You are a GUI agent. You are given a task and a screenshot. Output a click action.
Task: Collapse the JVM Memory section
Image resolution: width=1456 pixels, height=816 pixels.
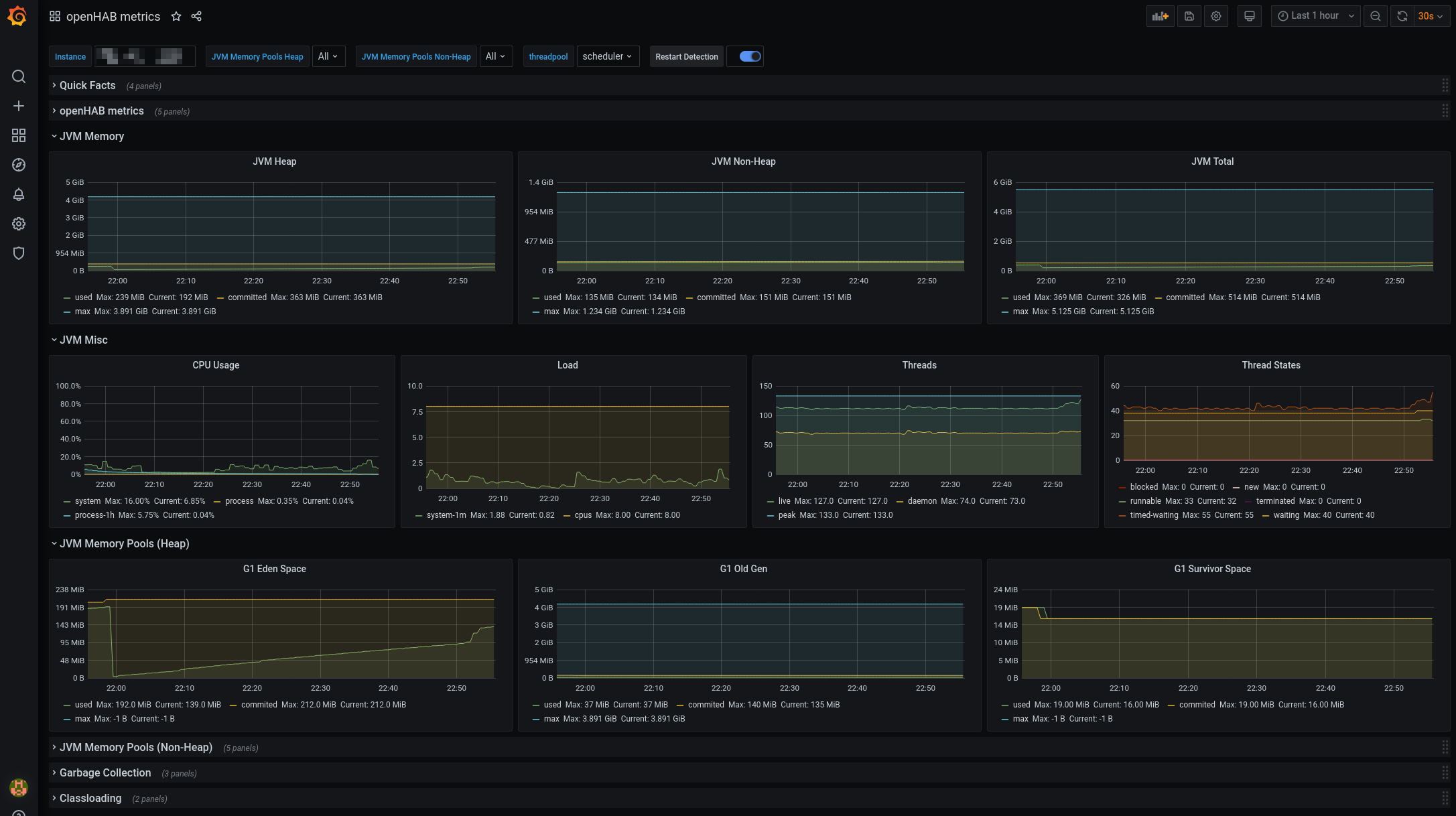coord(92,136)
